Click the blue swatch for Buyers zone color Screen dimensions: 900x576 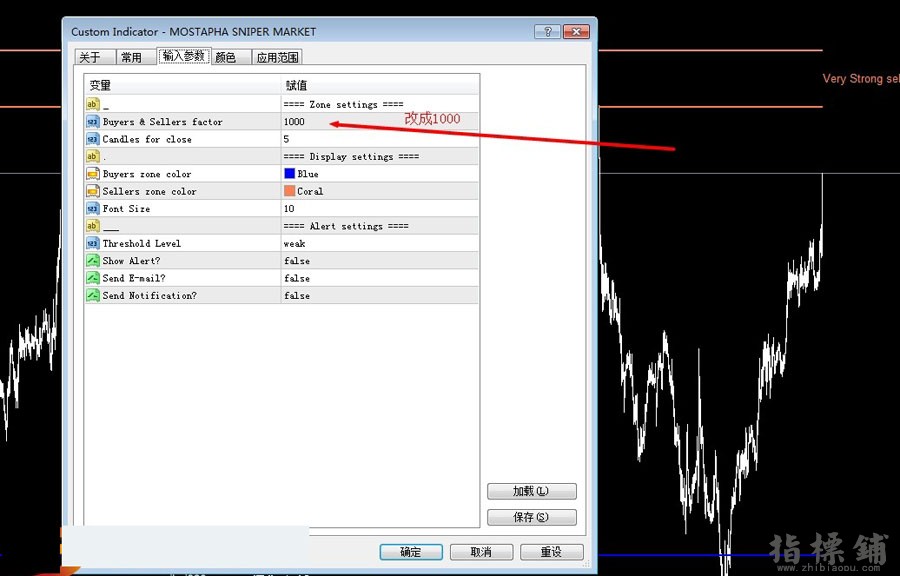[x=289, y=173]
